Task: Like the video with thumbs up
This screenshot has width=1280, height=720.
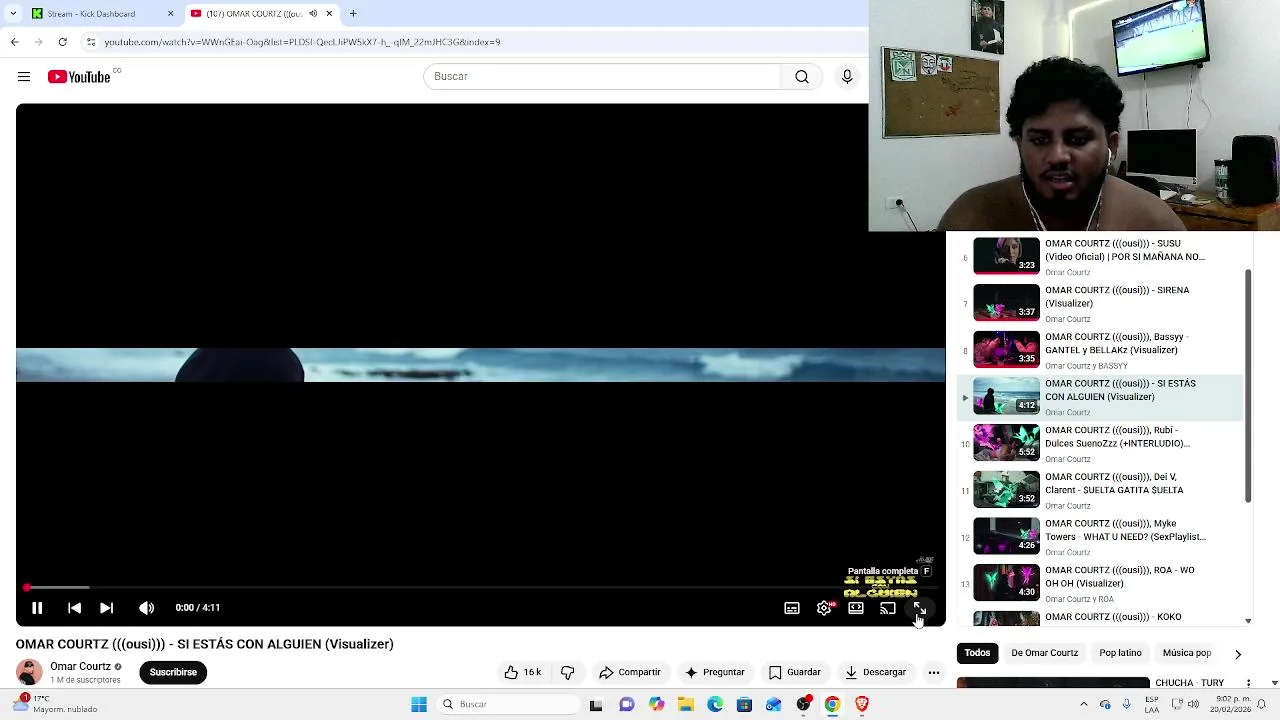Action: [523, 672]
